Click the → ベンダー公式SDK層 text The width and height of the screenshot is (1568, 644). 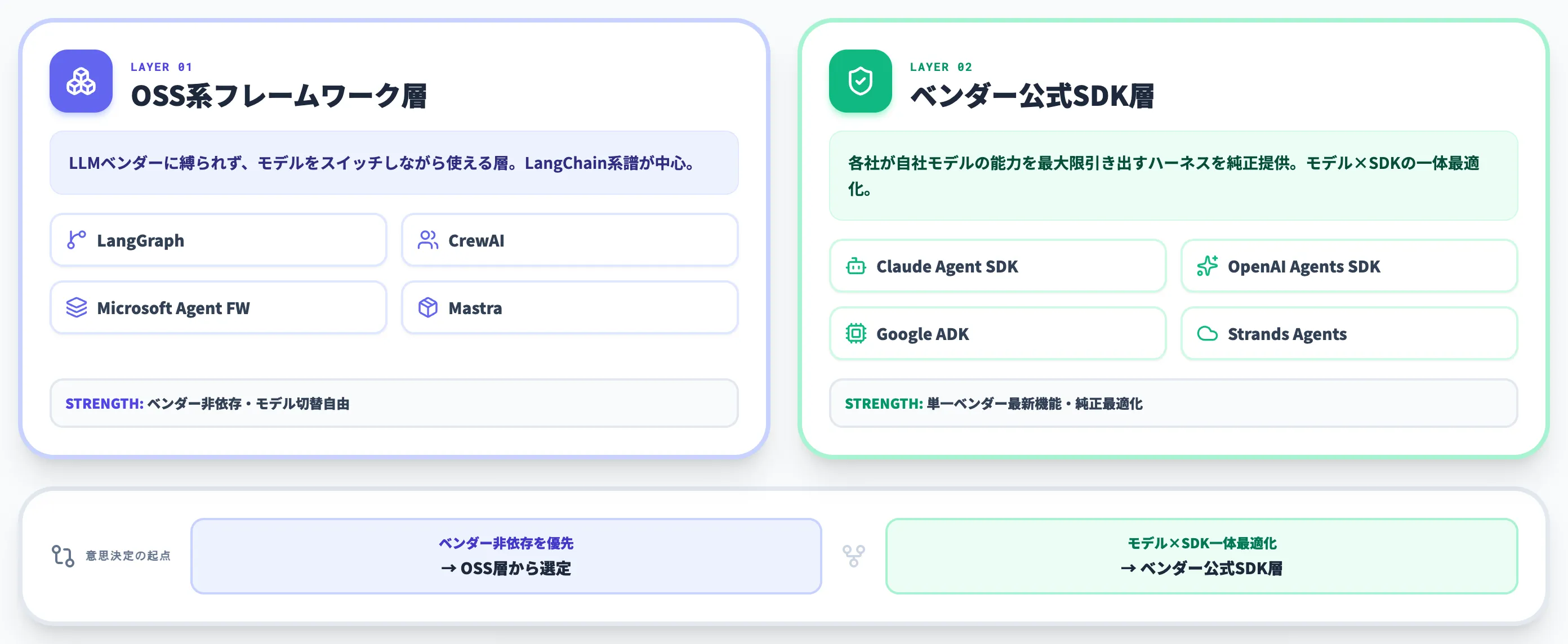coord(1201,569)
